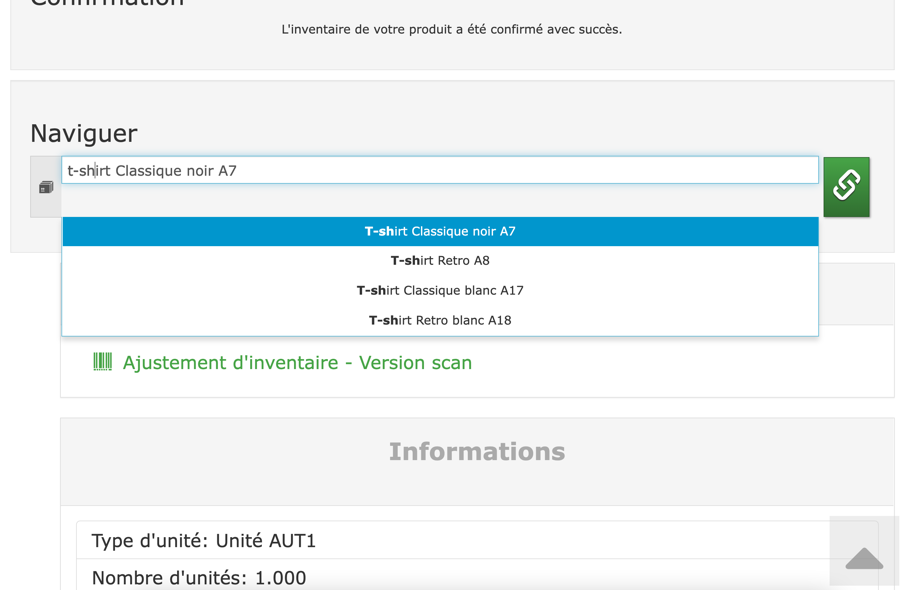Select "T-shirt Classique noir A7" suggestion
907x590 pixels.
(x=440, y=231)
